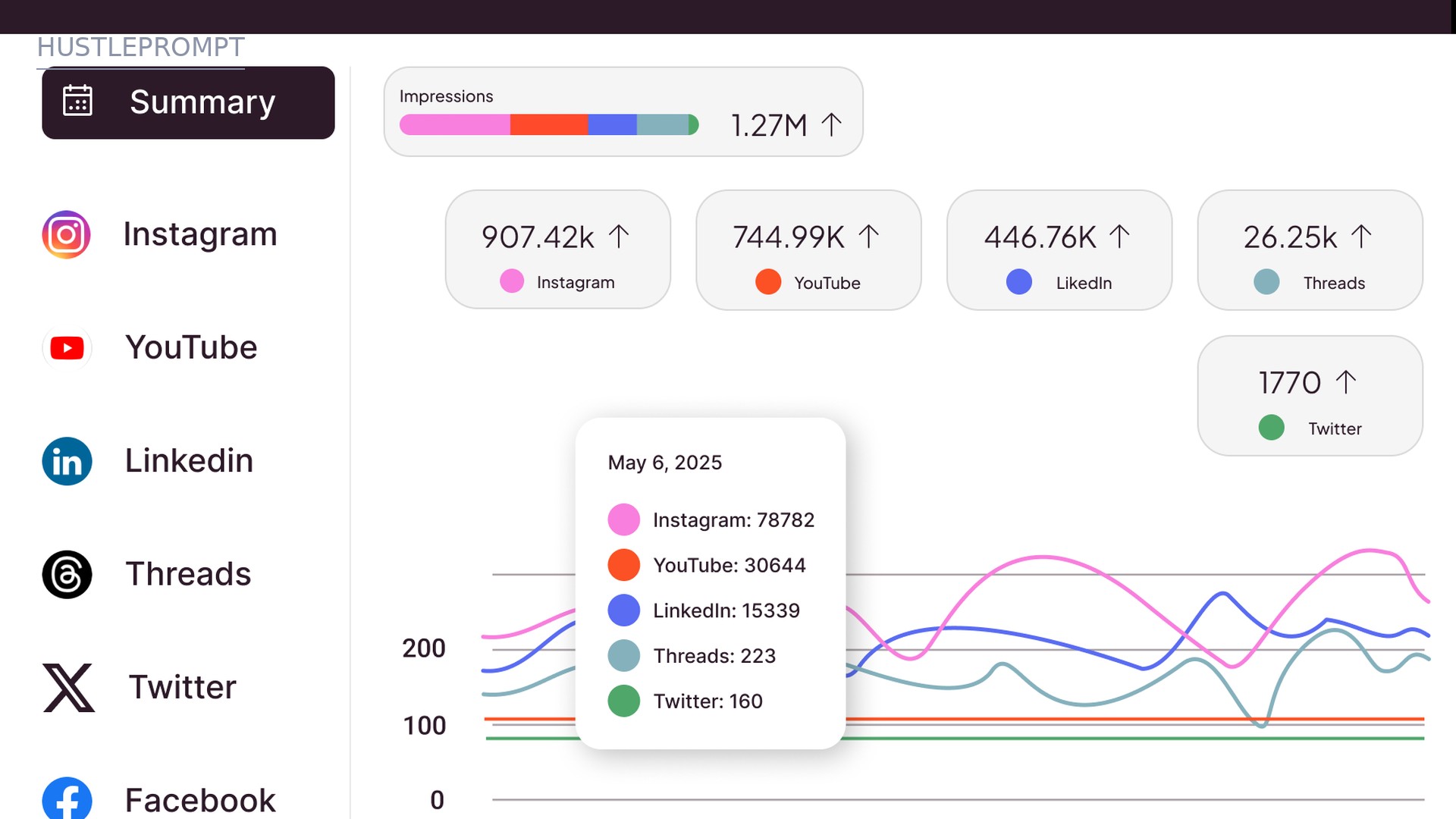Click the Impressions label text
Screen dimensions: 1456x819
tap(446, 96)
